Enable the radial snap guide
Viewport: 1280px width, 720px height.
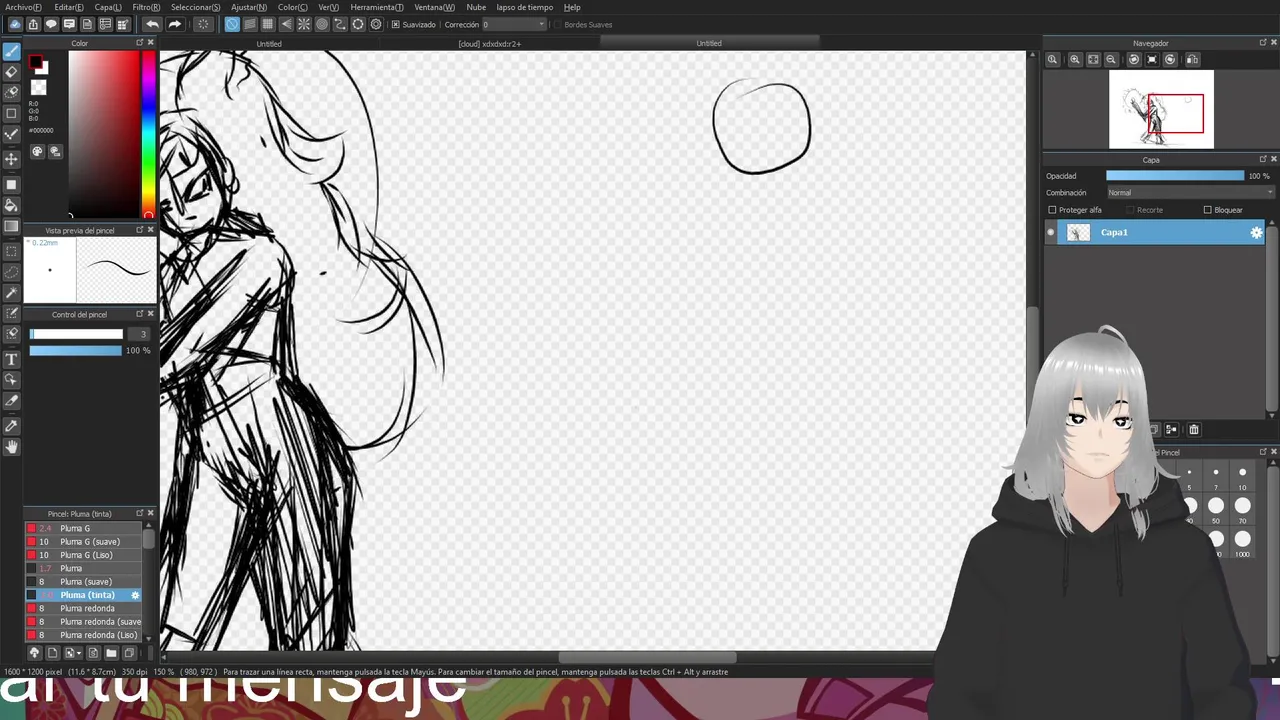coord(304,24)
